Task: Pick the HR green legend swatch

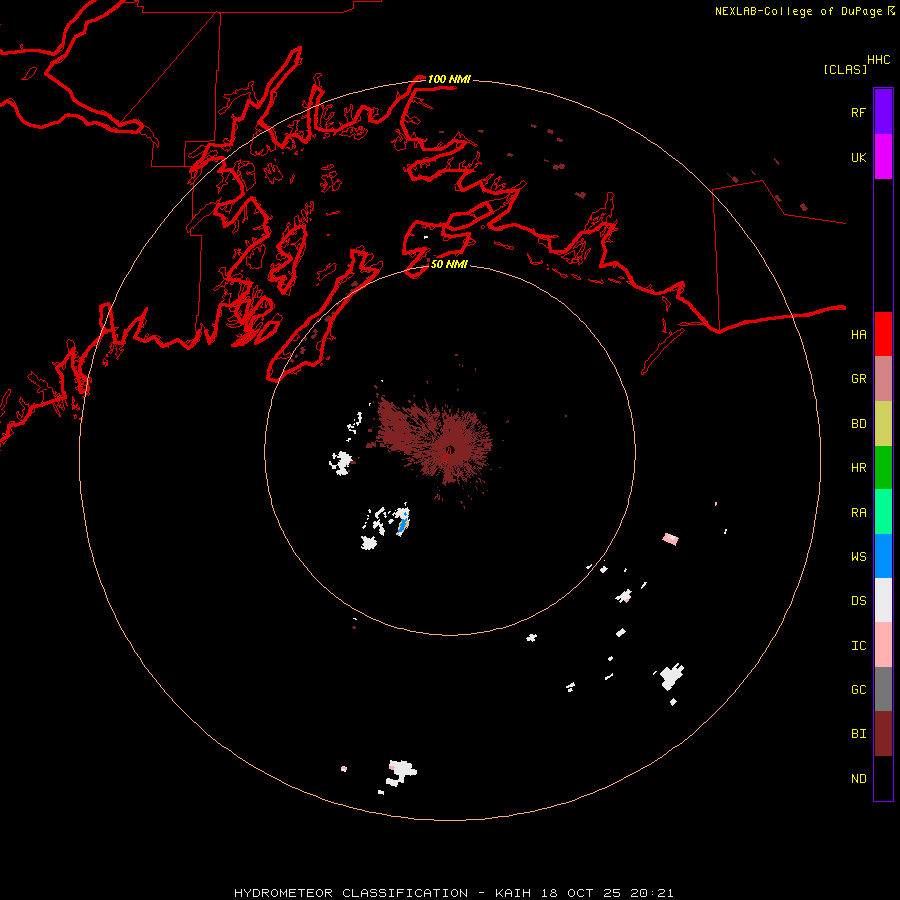Action: pos(883,468)
